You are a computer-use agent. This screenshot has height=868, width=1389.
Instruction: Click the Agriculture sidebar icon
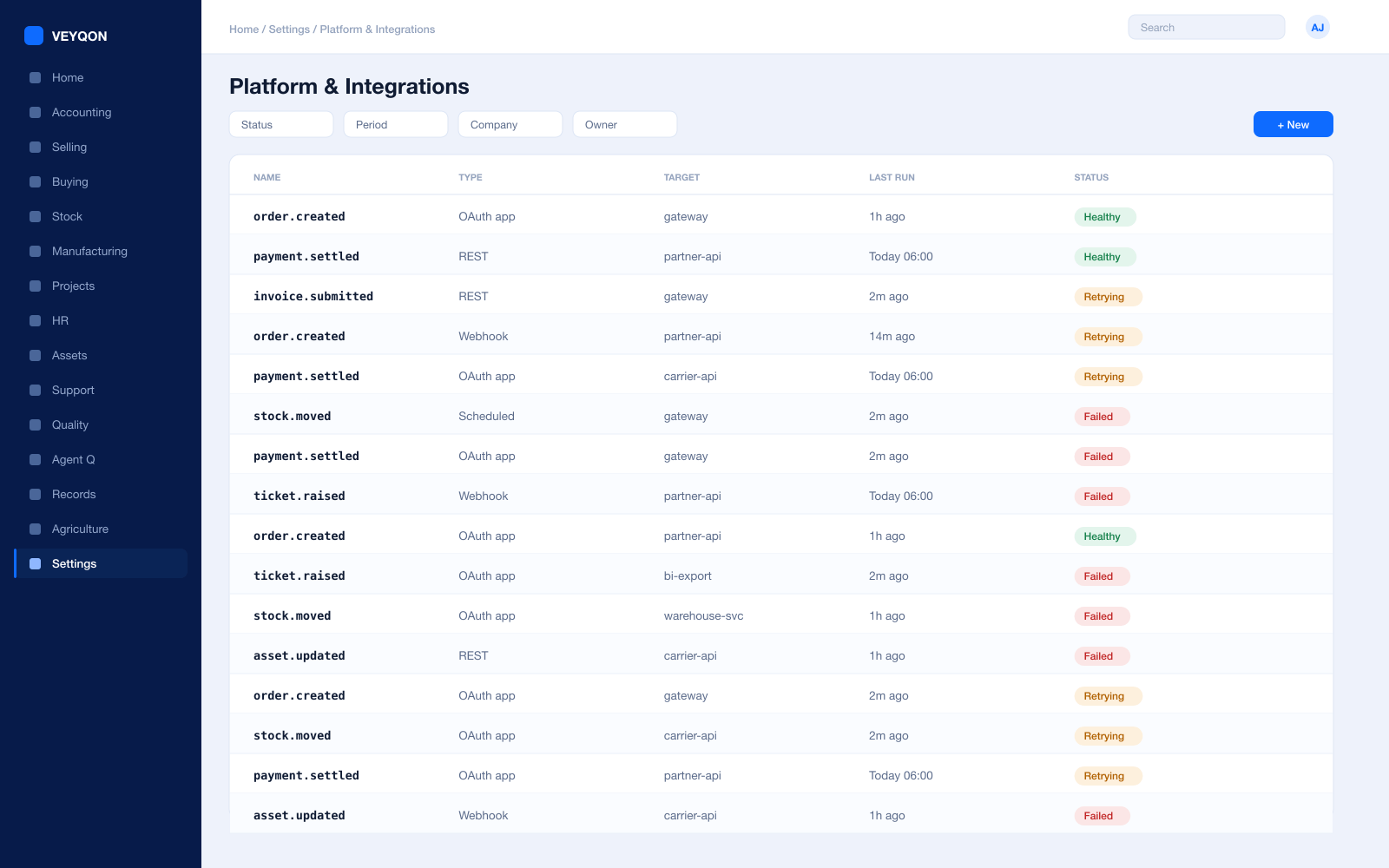(x=36, y=529)
